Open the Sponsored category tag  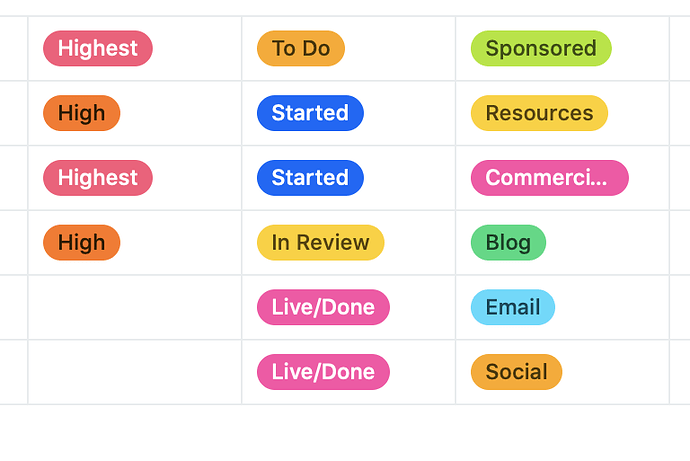541,48
